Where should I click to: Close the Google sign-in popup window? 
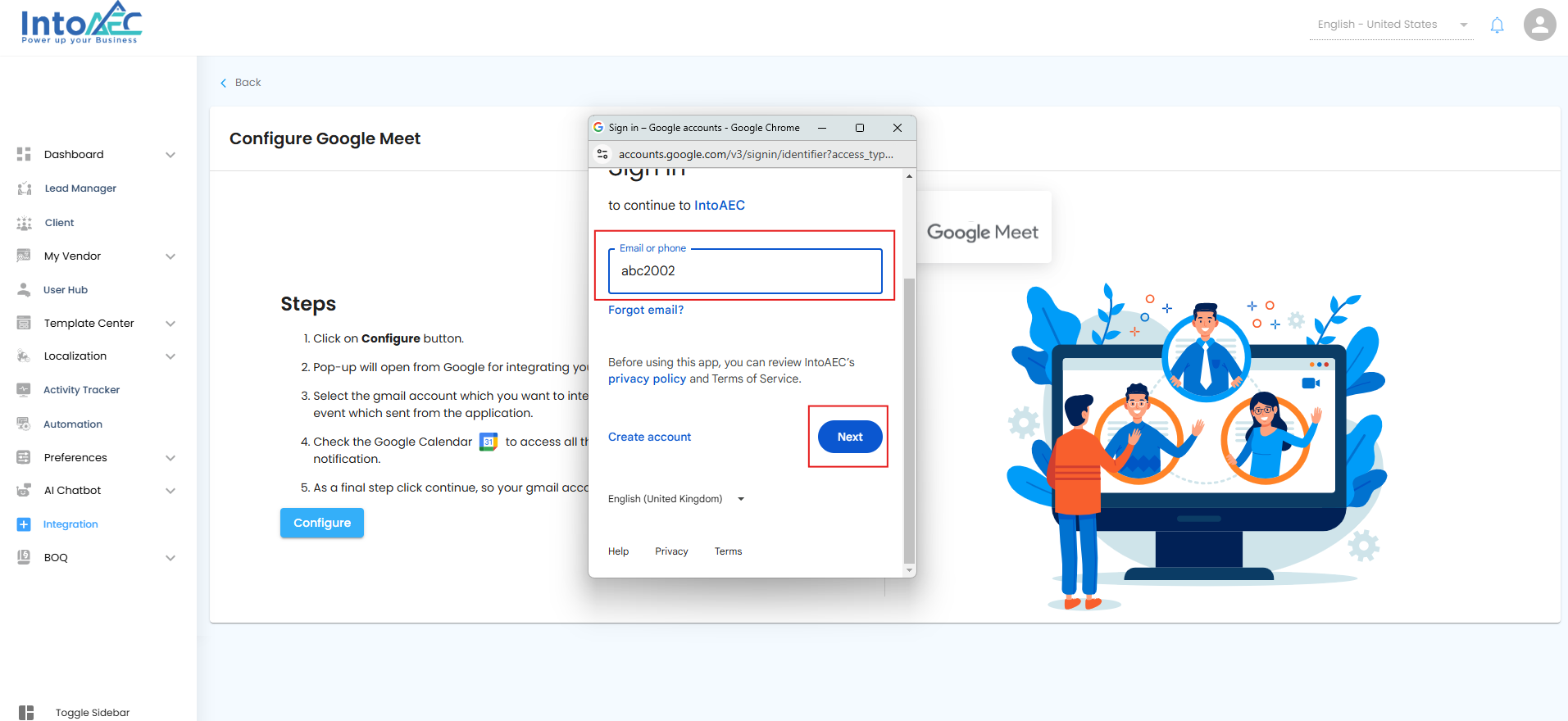[898, 128]
